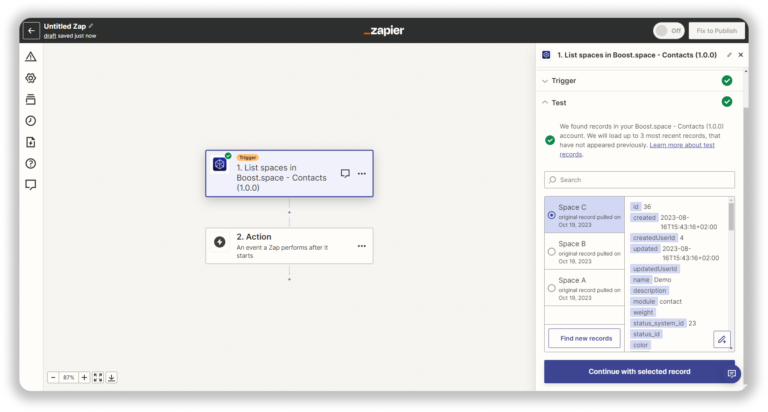768x412 pixels.
Task: Open version history clock icon in sidebar
Action: 31,120
